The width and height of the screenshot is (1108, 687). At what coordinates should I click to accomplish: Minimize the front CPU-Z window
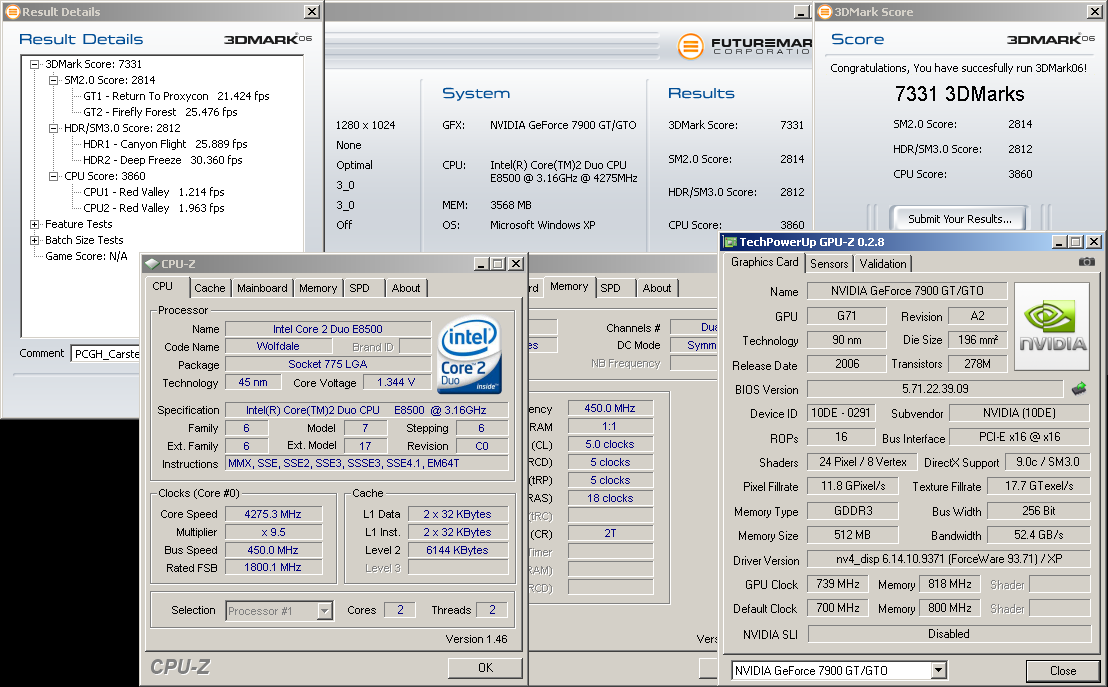coord(481,264)
